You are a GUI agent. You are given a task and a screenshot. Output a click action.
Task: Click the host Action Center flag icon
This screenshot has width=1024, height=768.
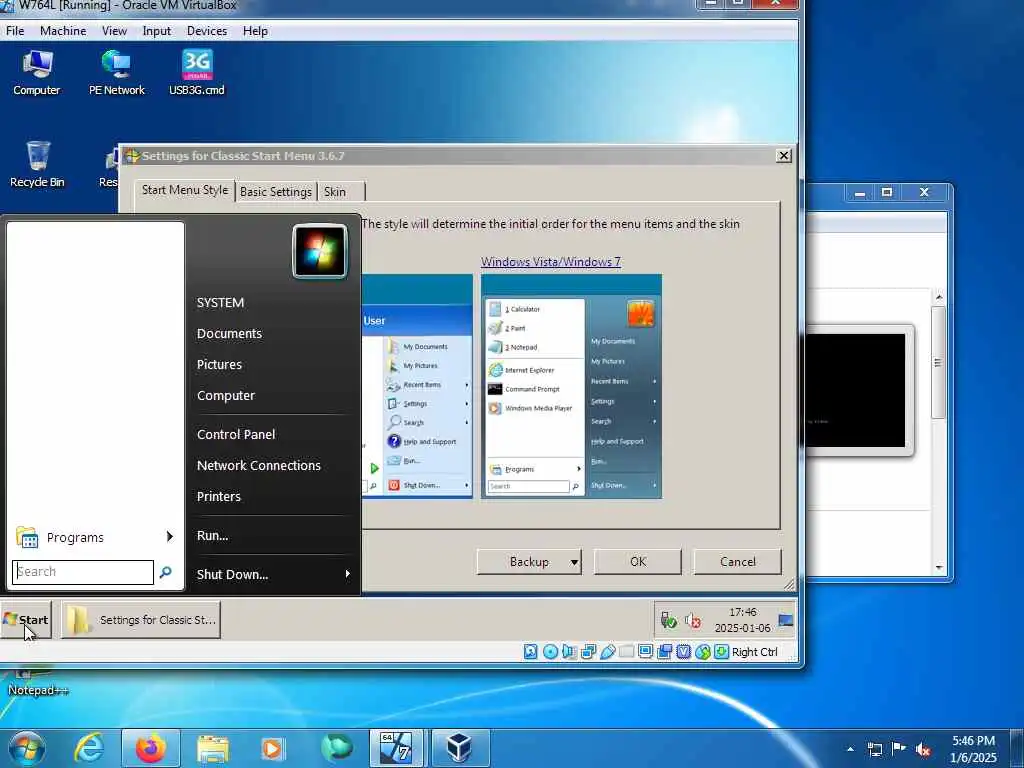(899, 749)
